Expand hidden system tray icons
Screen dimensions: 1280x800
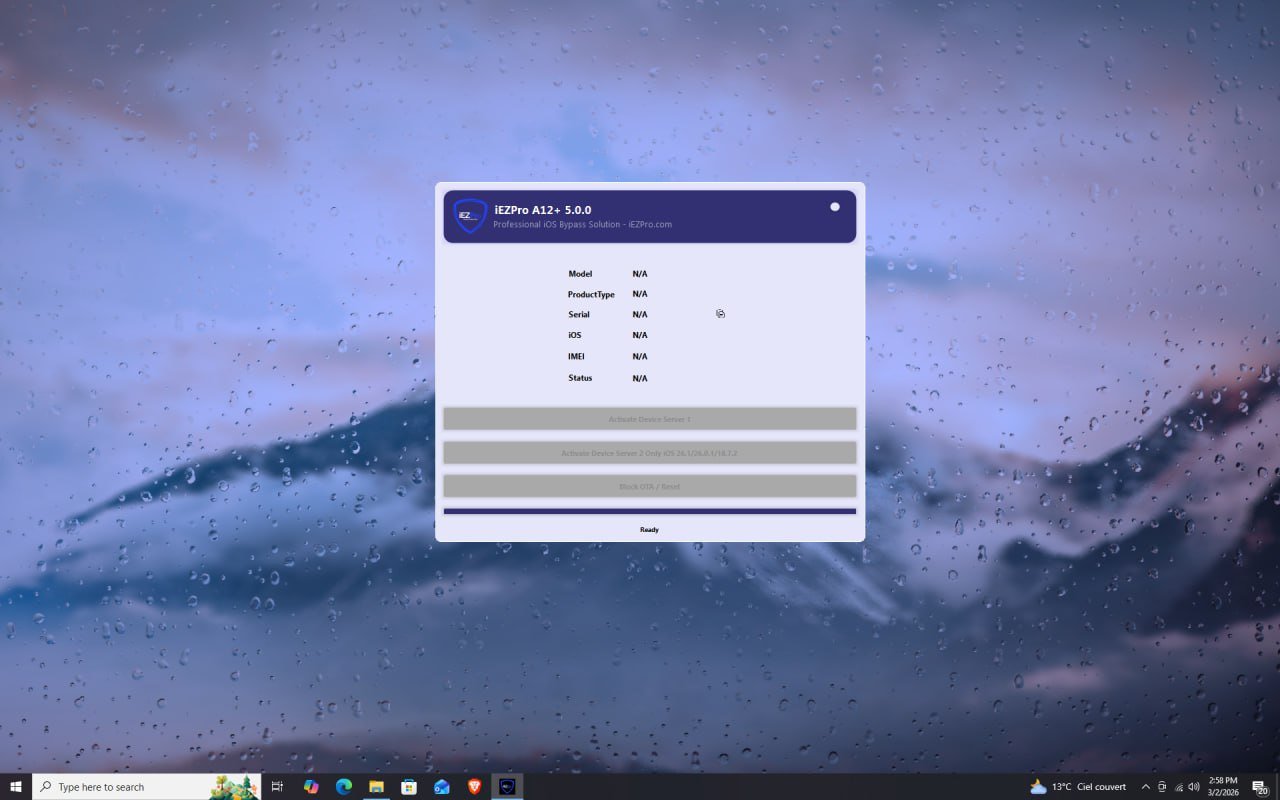pyautogui.click(x=1146, y=787)
